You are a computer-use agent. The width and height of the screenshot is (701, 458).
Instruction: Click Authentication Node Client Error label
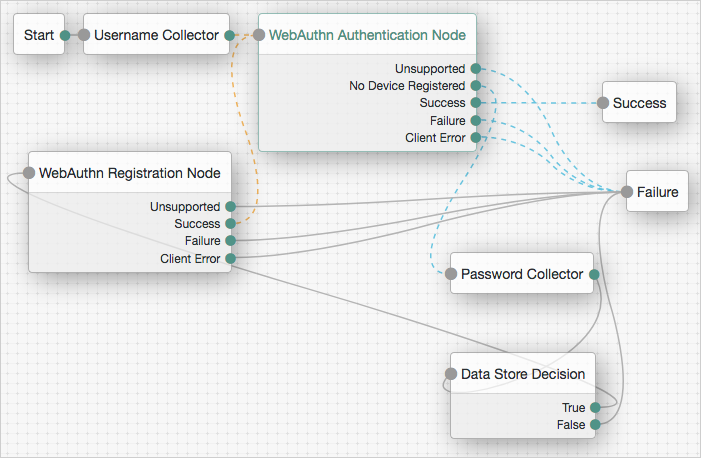point(435,138)
